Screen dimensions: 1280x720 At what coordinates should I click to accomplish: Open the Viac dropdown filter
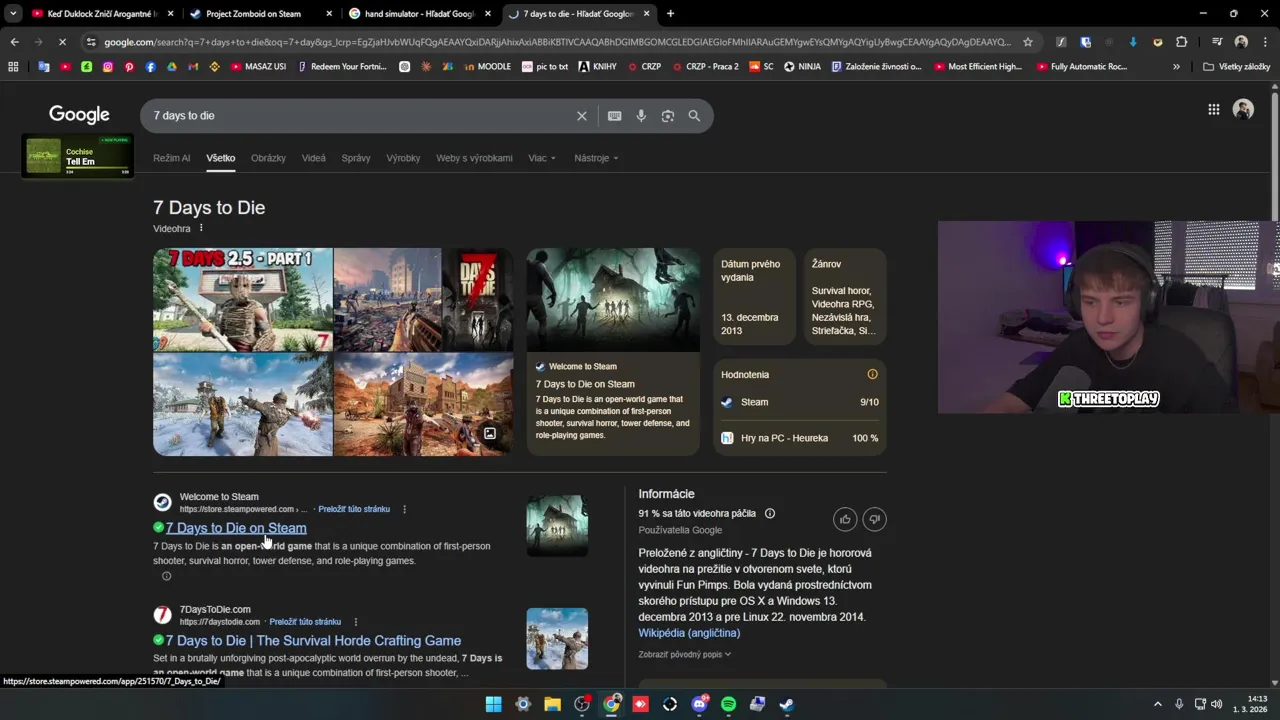pos(542,158)
